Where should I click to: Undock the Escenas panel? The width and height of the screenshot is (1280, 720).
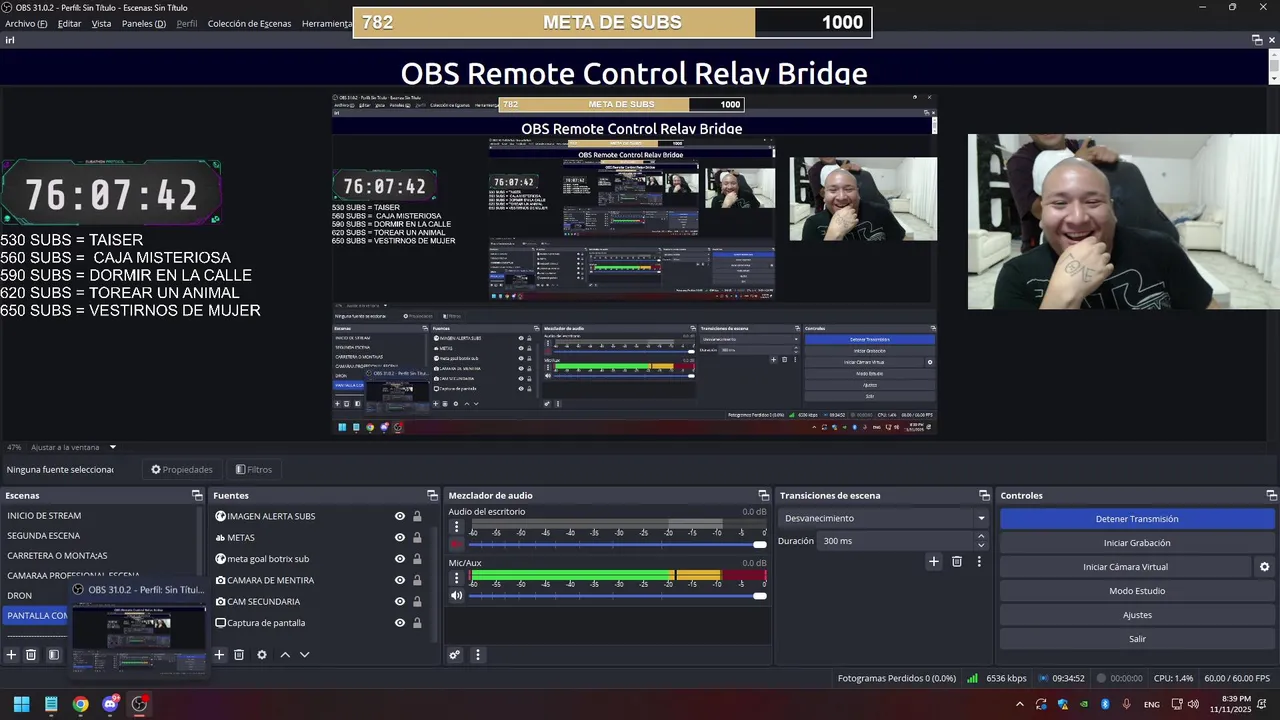tap(197, 495)
